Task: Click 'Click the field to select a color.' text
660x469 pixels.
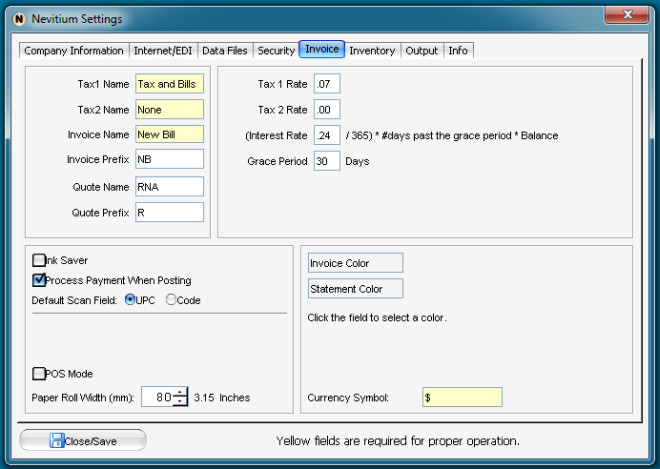Action: pyautogui.click(x=377, y=317)
